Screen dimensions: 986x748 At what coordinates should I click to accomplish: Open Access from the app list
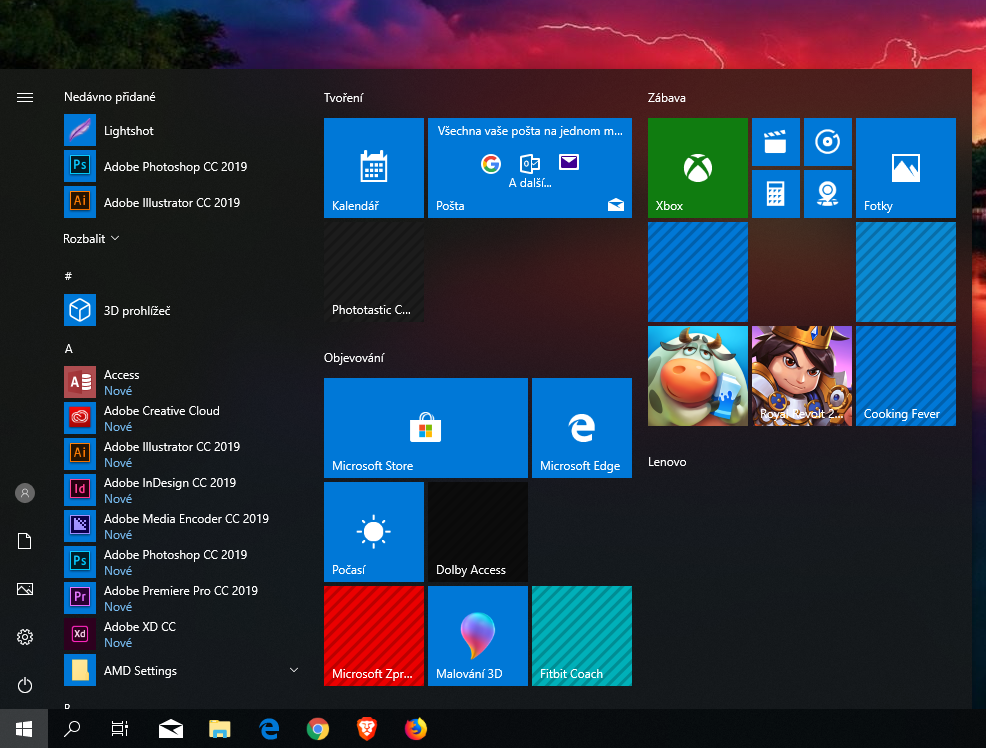(182, 382)
